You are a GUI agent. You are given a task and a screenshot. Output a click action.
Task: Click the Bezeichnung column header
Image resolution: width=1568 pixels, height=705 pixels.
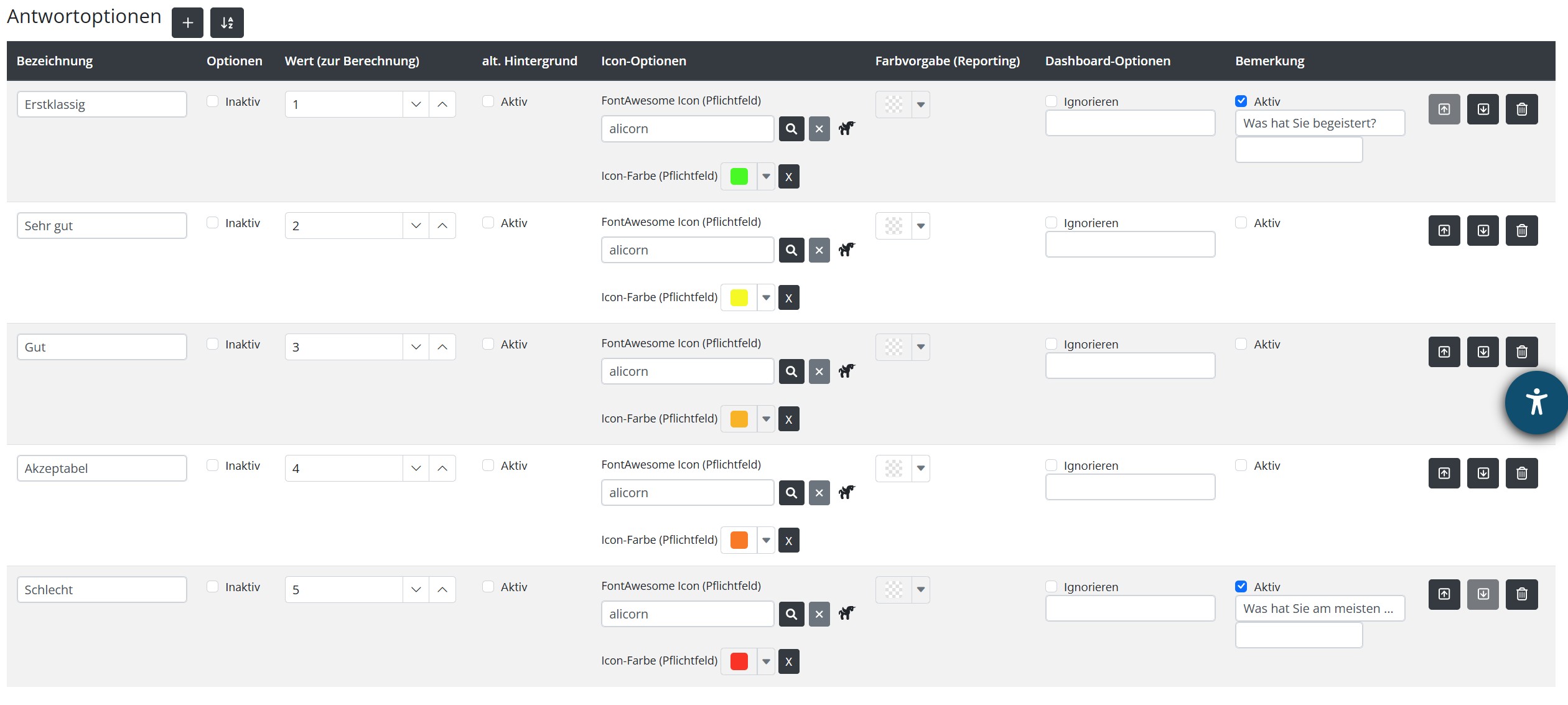coord(55,61)
